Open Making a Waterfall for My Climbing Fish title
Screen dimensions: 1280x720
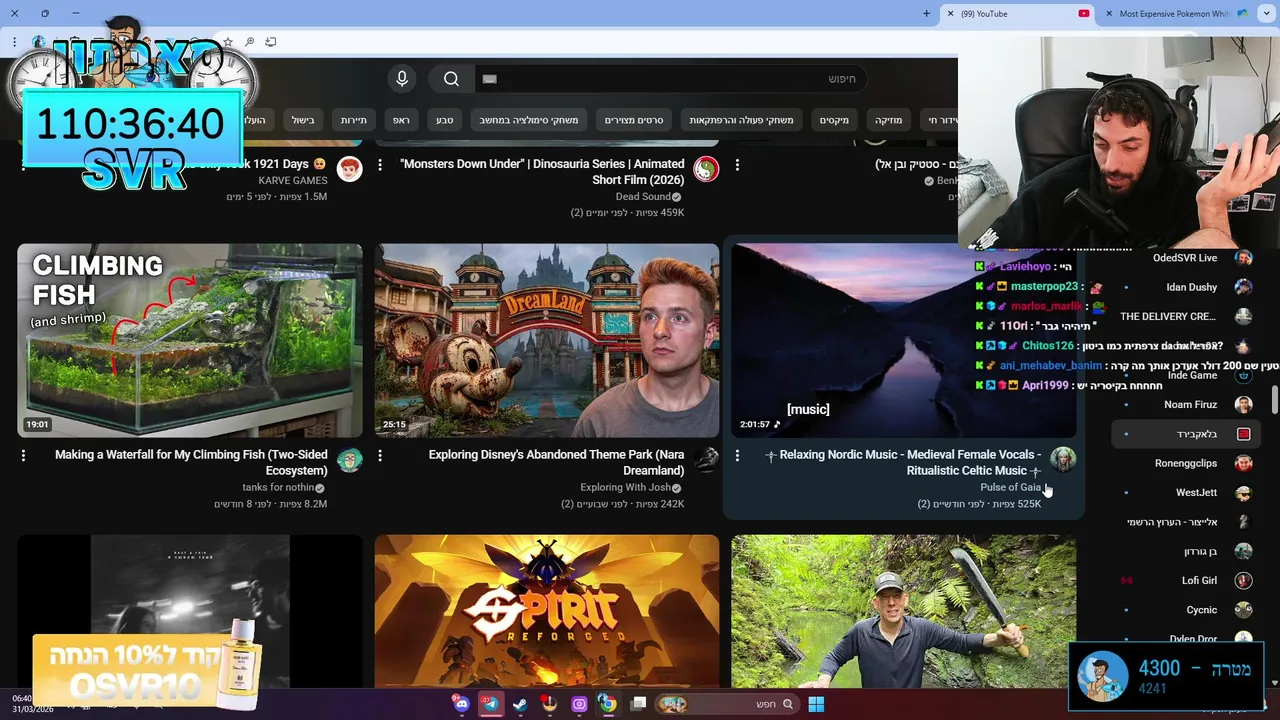(191, 462)
